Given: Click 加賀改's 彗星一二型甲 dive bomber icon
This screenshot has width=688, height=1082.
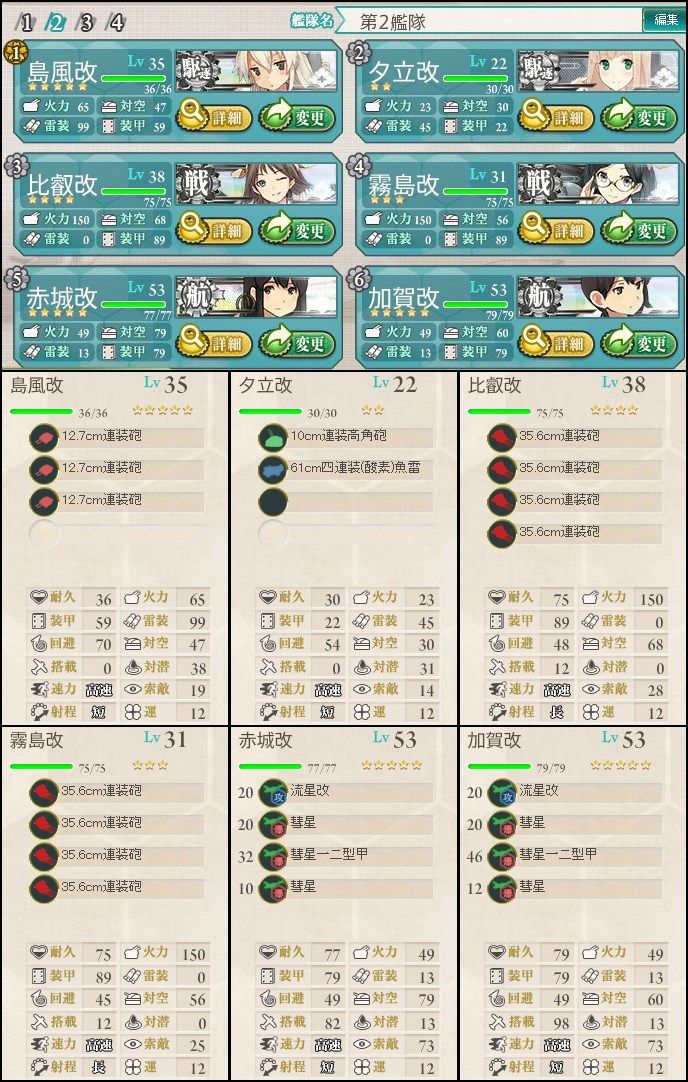Looking at the screenshot, I should (501, 857).
